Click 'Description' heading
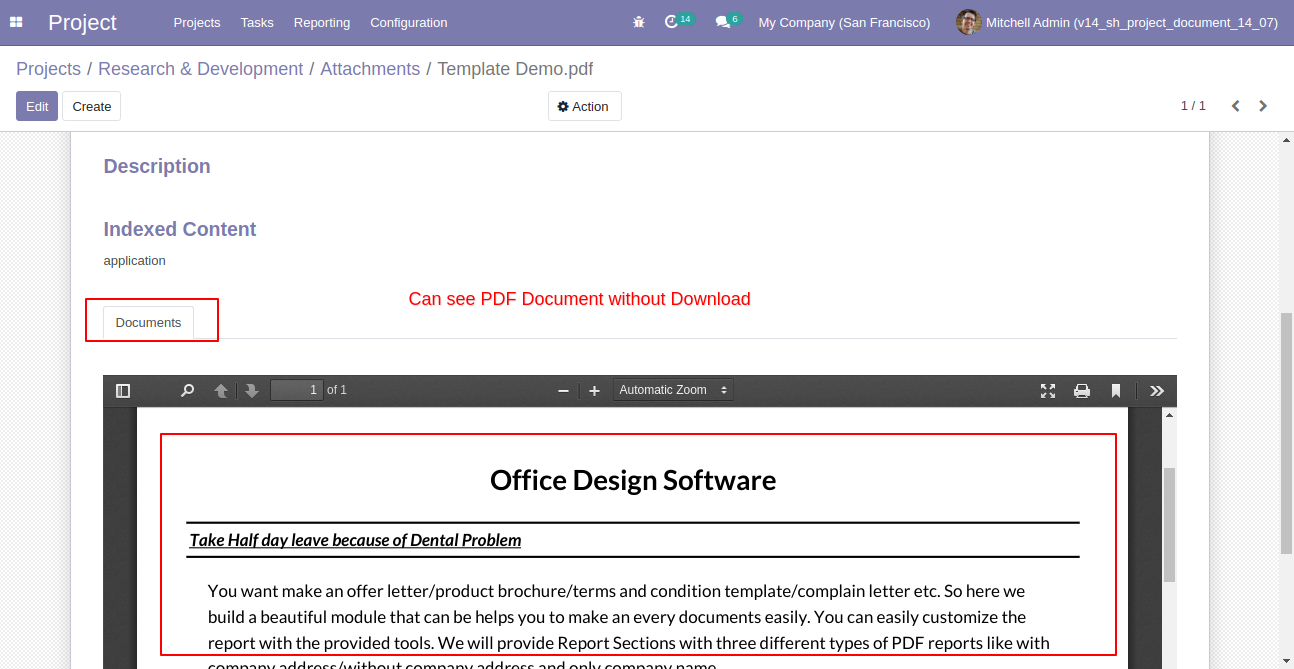Viewport: 1294px width, 669px height. pos(157,166)
